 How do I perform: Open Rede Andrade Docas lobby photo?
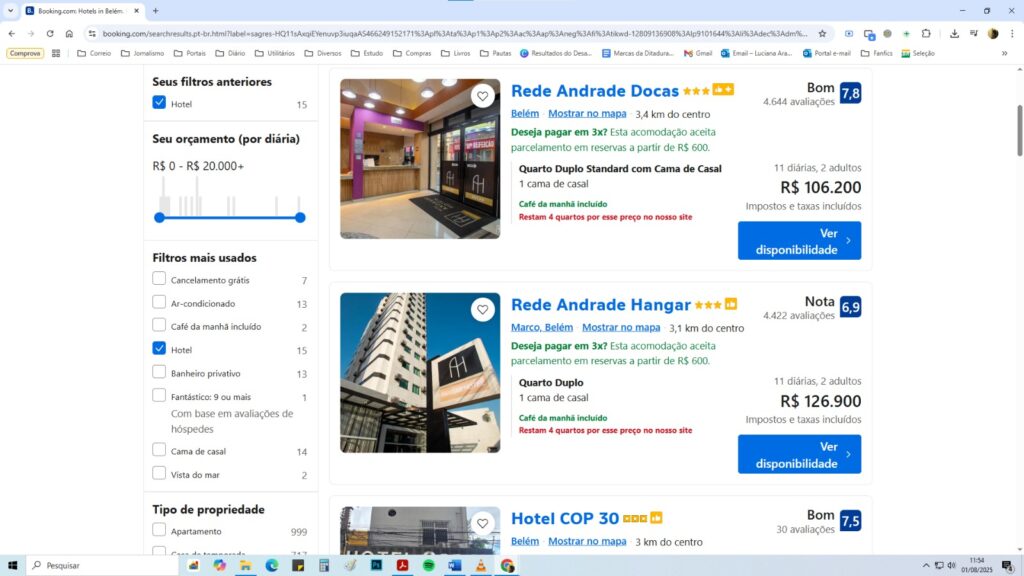420,159
